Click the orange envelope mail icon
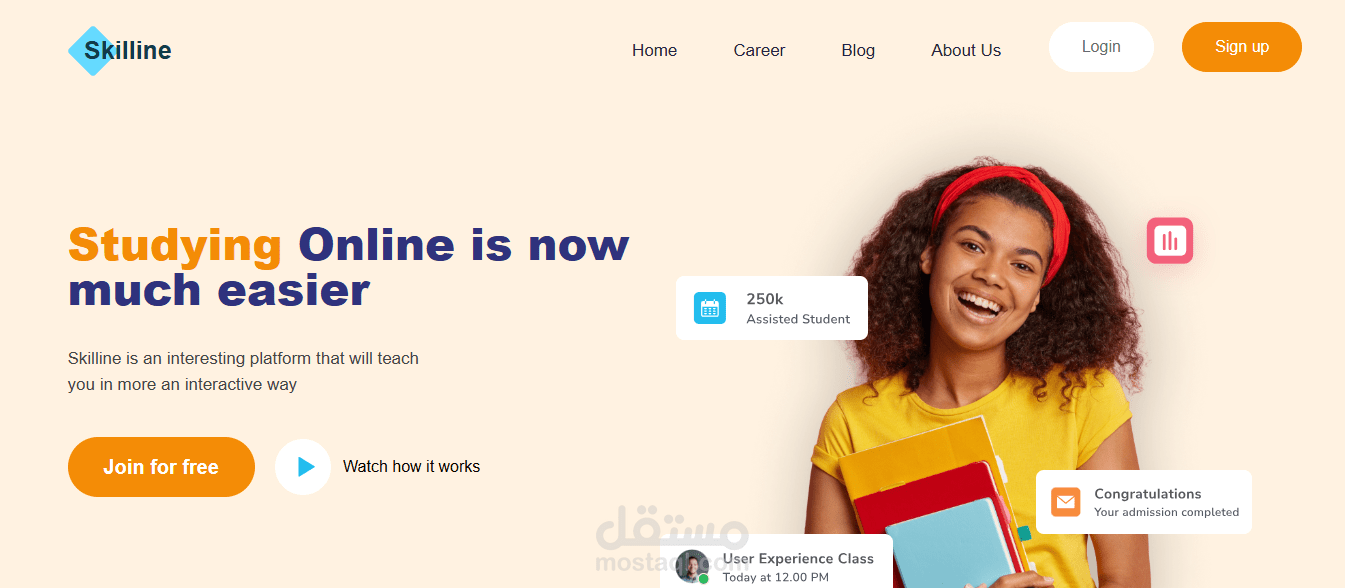Viewport: 1345px width, 588px height. (1066, 502)
